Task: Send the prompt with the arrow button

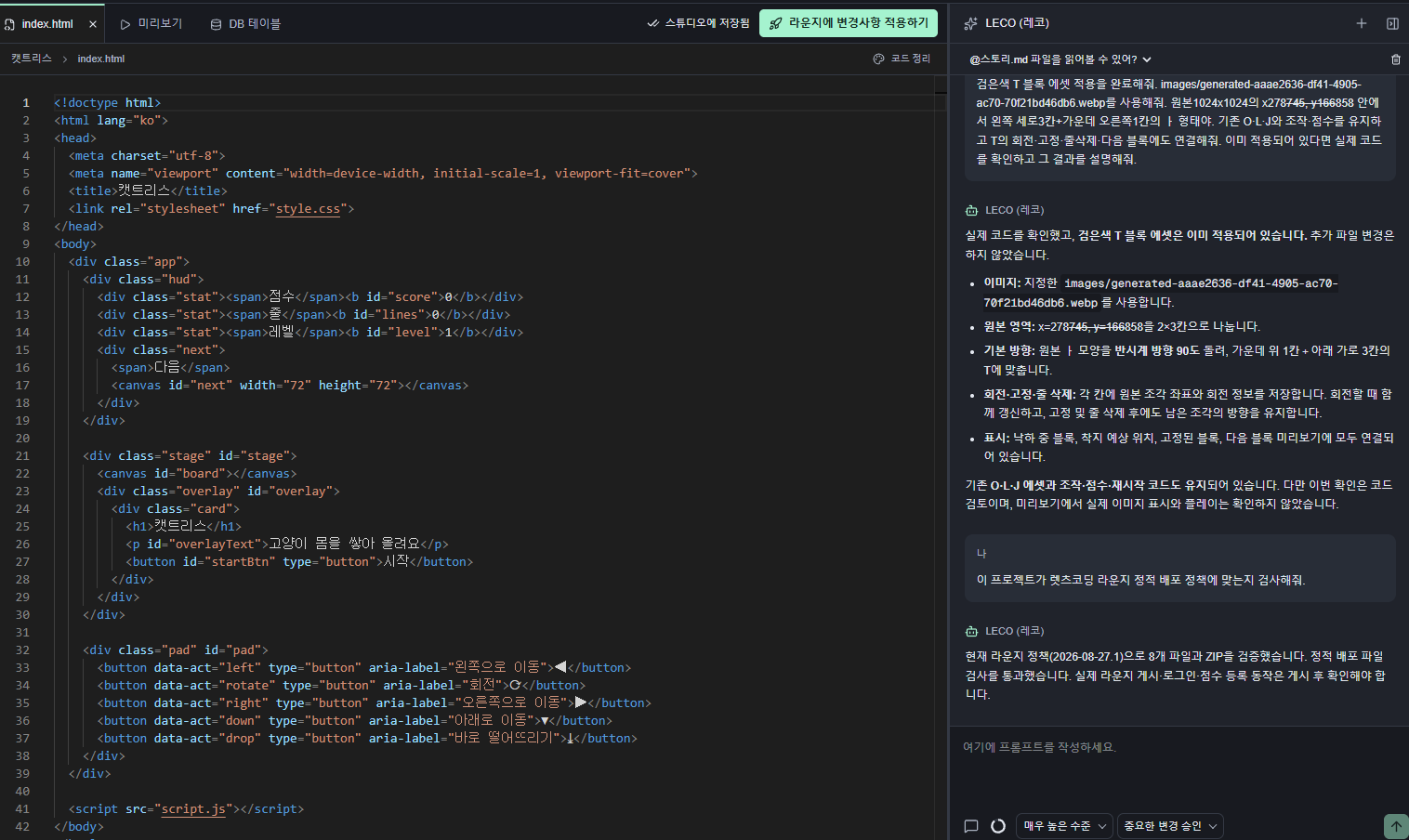Action: [1396, 825]
